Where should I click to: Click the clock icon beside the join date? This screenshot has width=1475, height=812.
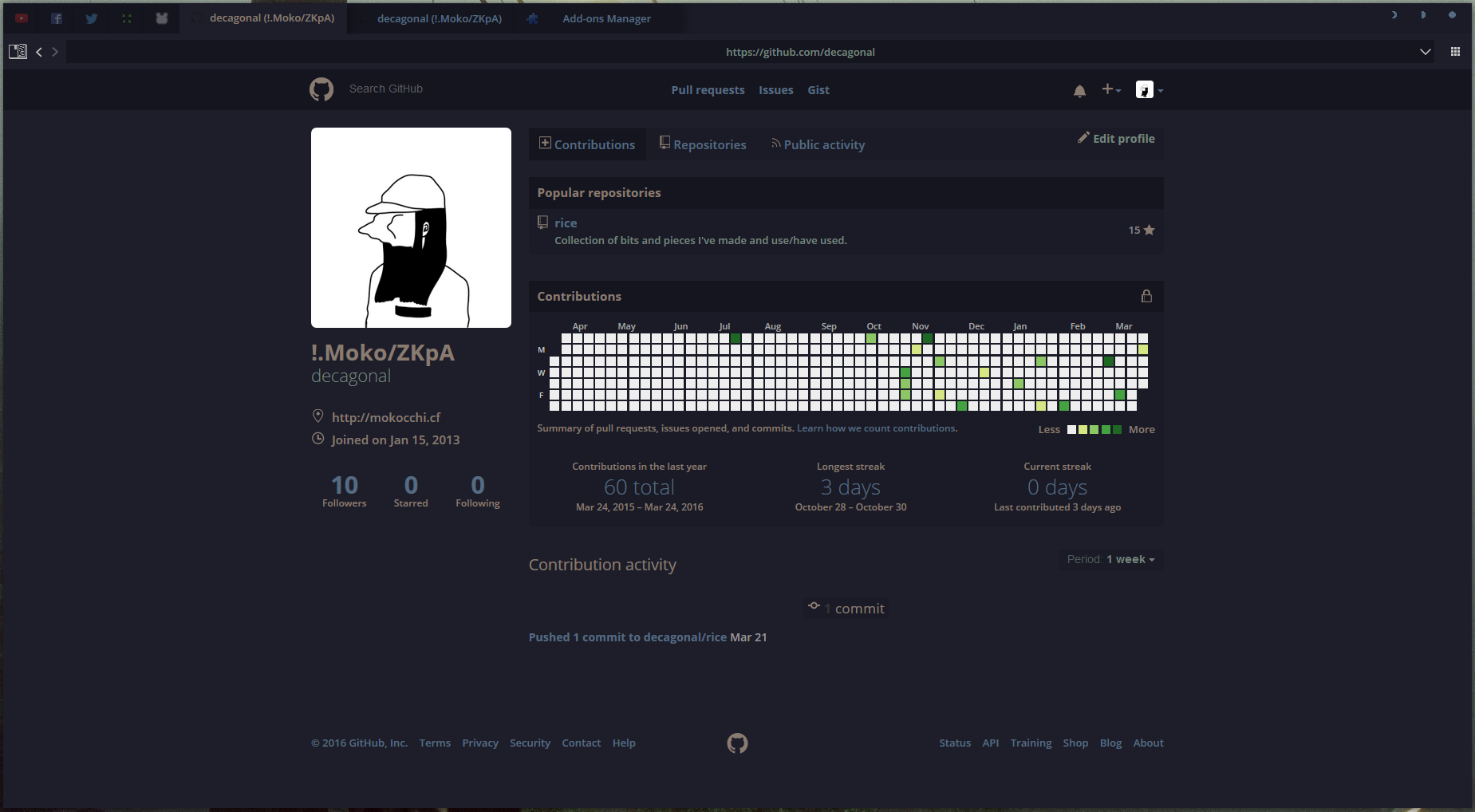[x=317, y=439]
